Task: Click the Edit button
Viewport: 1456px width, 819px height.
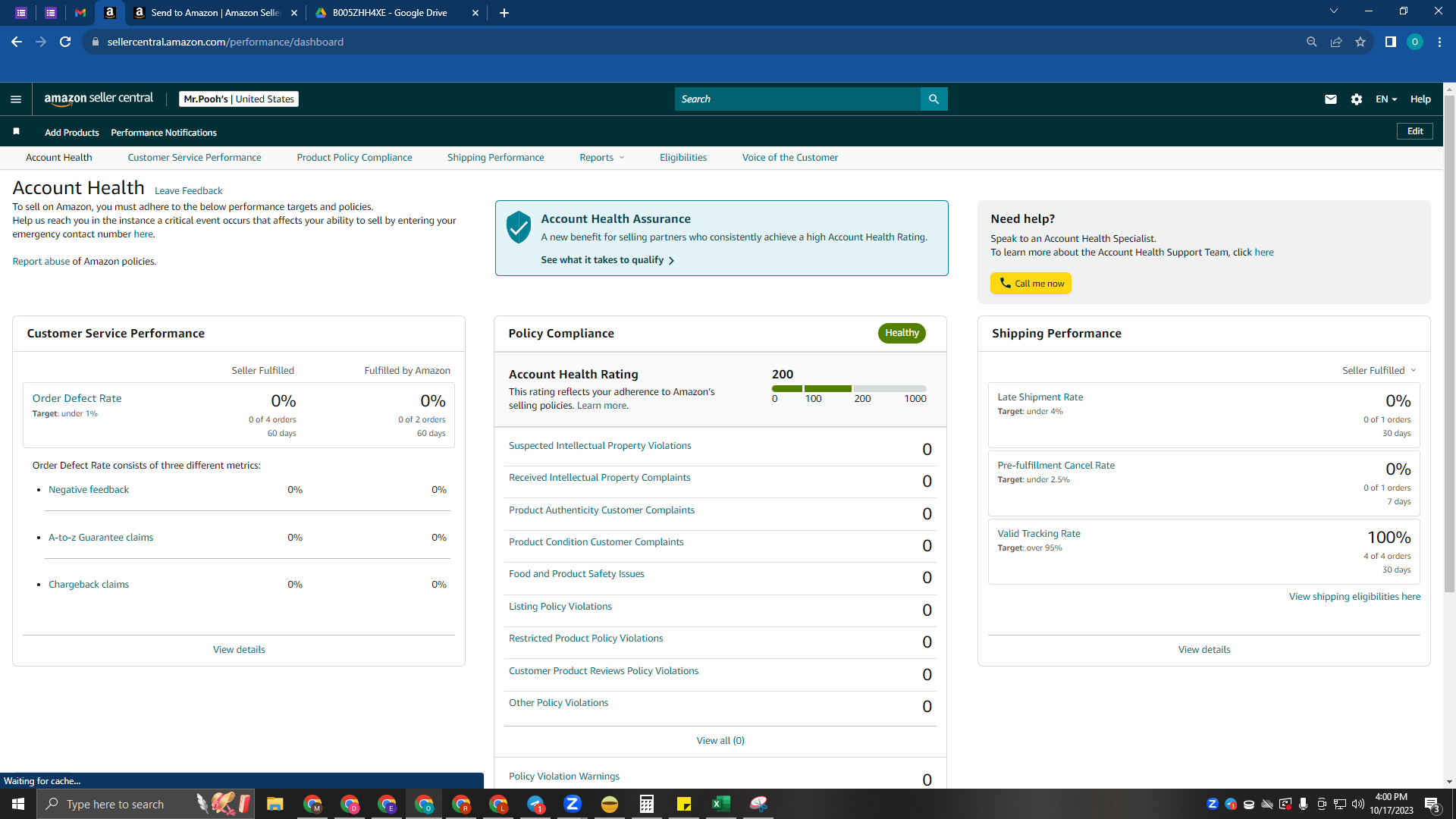Action: point(1415,132)
